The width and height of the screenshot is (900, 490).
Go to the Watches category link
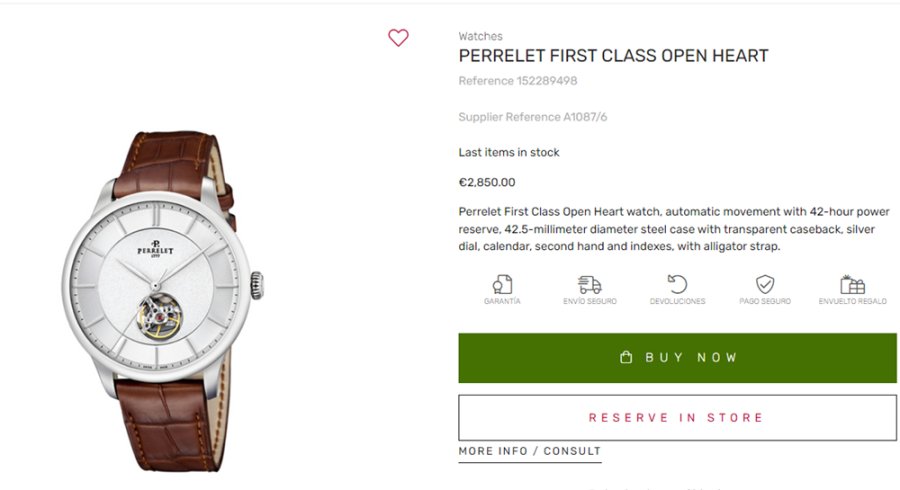point(480,37)
